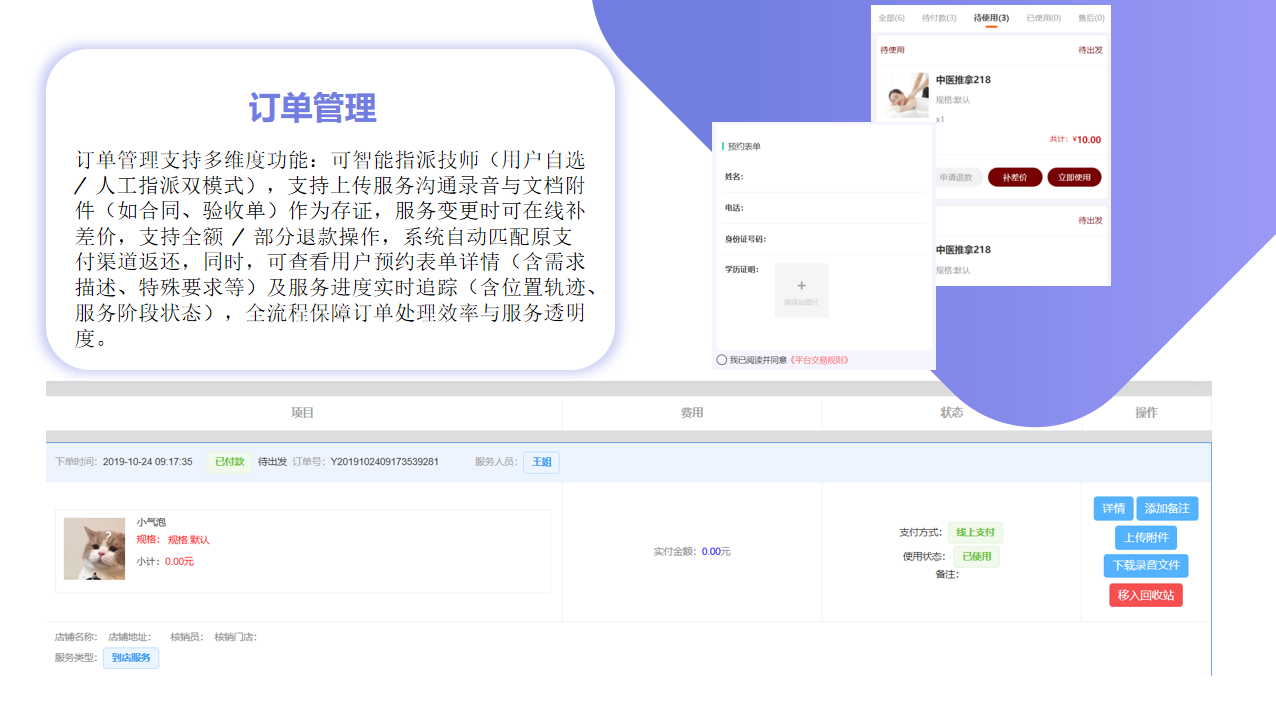
Task: Open the 平台交易规则 link
Action: 819,360
